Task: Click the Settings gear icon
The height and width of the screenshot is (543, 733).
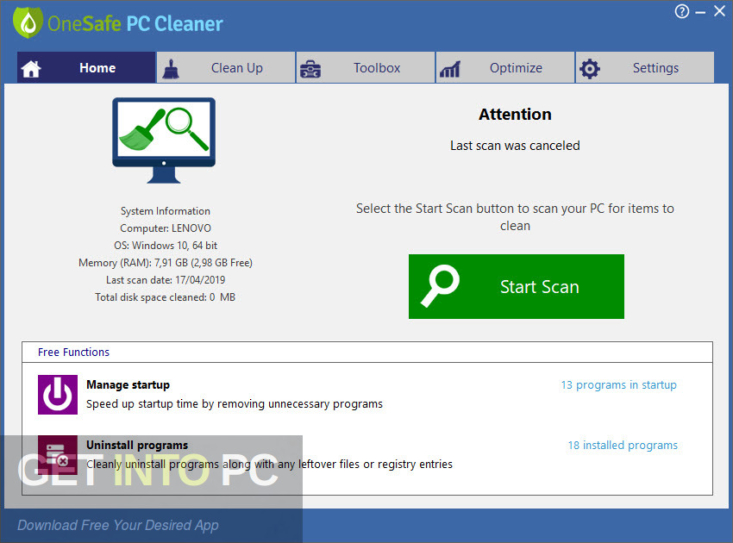Action: pyautogui.click(x=589, y=69)
